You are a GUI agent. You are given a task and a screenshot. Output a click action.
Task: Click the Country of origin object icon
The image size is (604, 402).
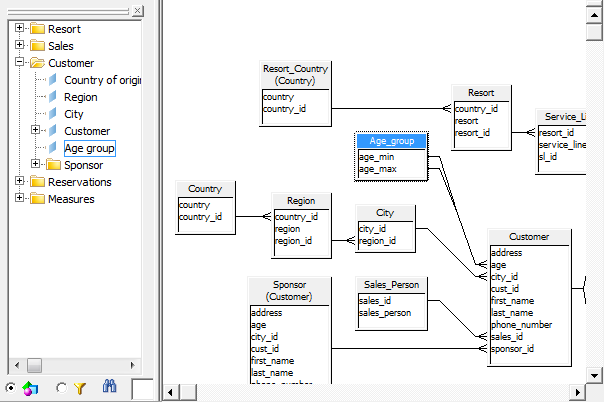click(x=53, y=79)
